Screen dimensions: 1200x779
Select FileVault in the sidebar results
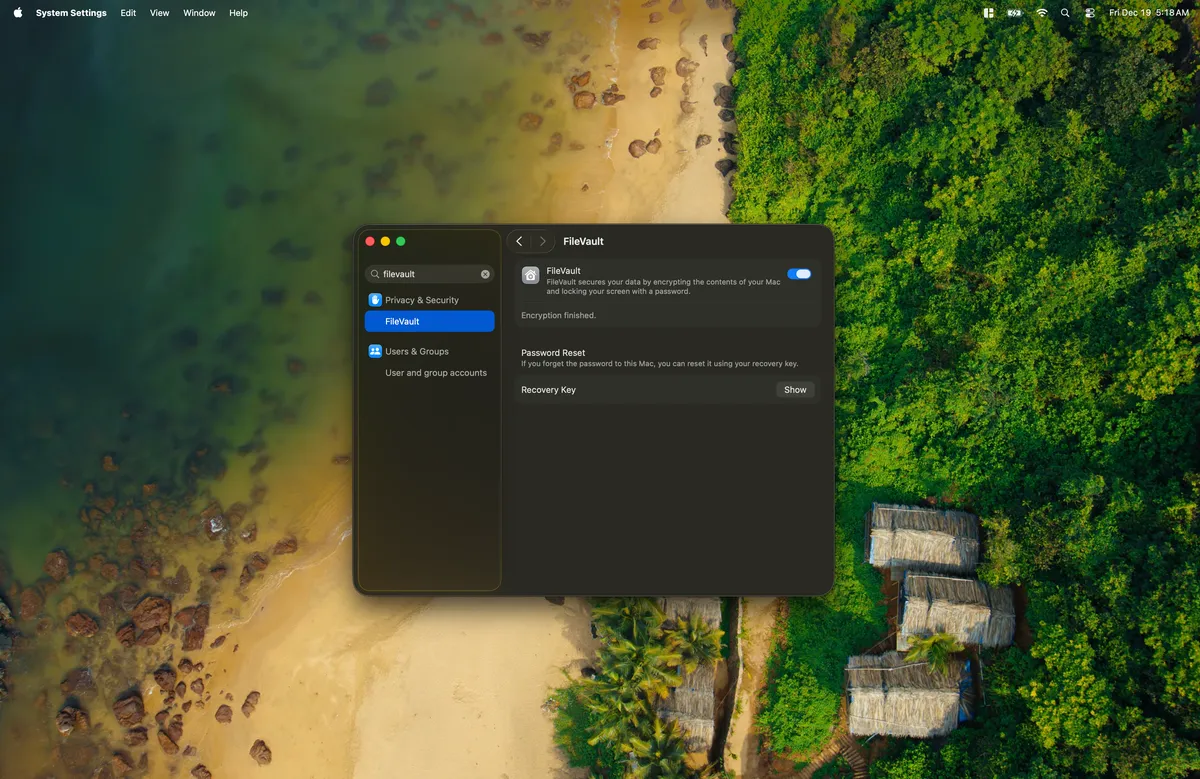(x=429, y=321)
